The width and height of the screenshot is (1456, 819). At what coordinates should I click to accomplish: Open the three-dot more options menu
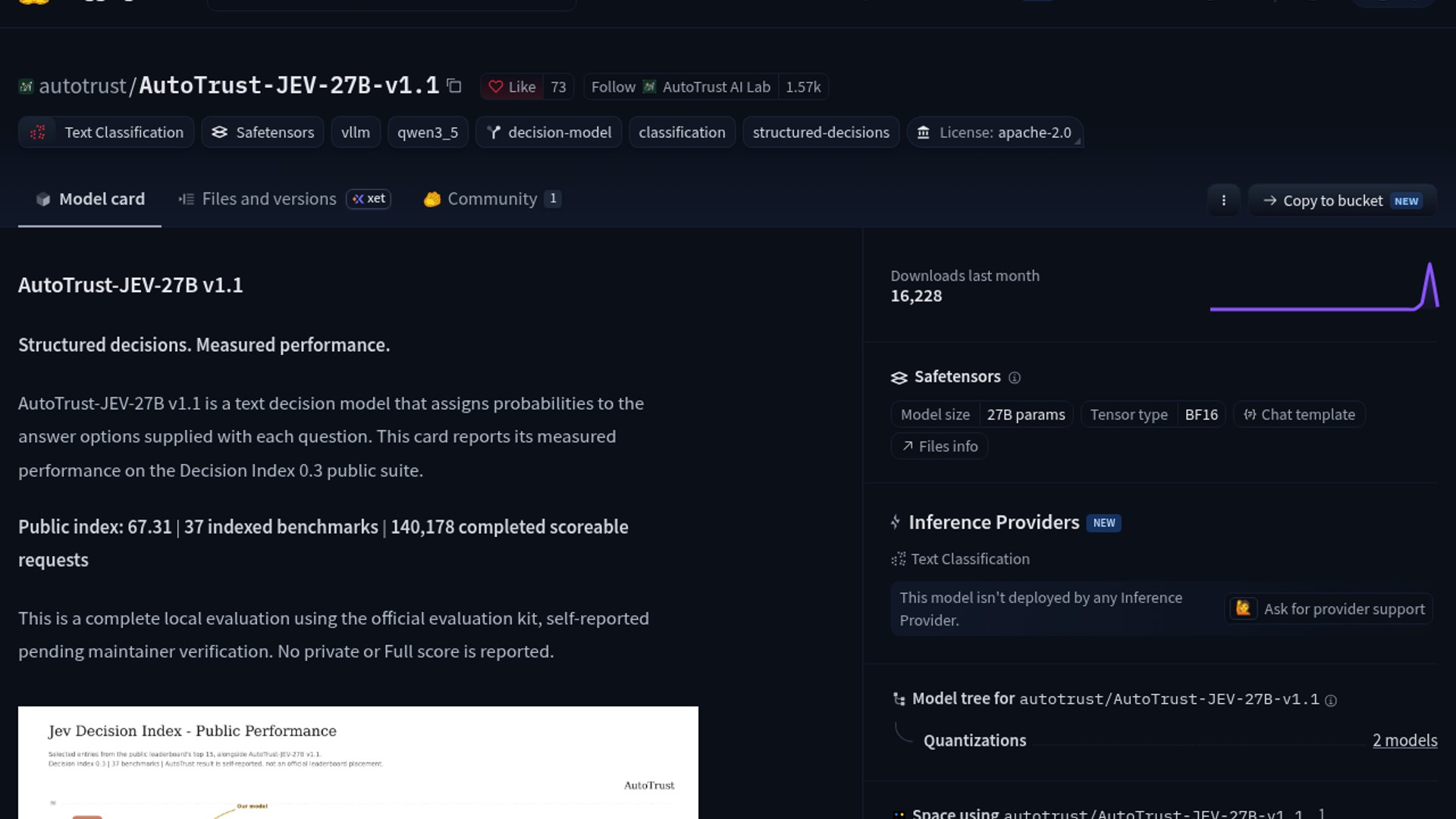[x=1223, y=200]
